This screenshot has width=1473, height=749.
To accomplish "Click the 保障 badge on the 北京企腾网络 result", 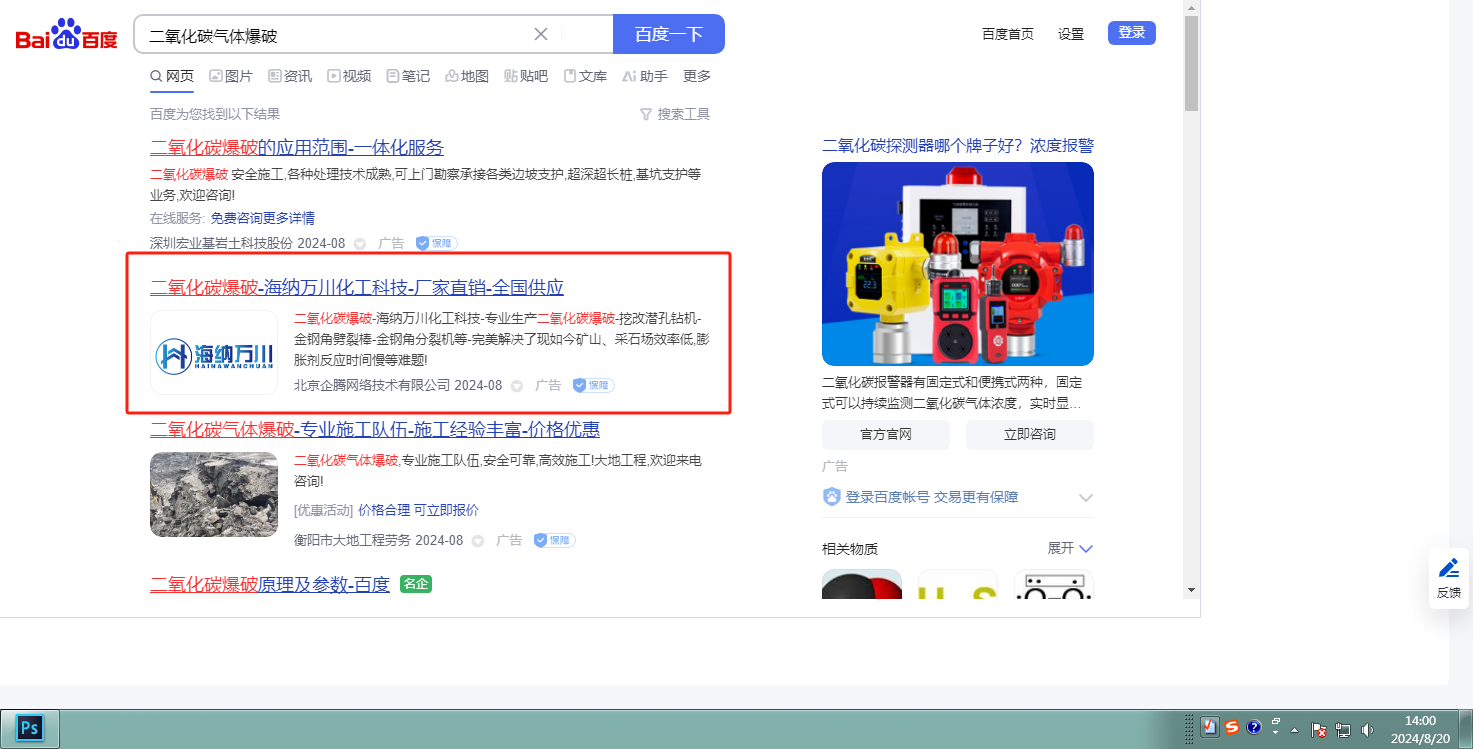I will [593, 385].
